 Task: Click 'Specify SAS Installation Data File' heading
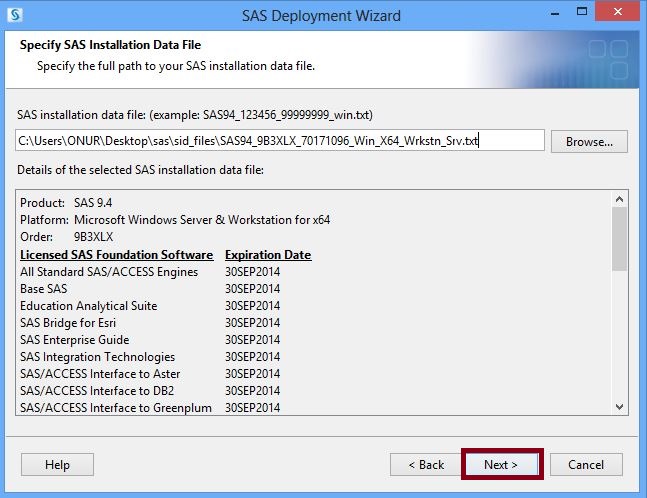tap(111, 45)
